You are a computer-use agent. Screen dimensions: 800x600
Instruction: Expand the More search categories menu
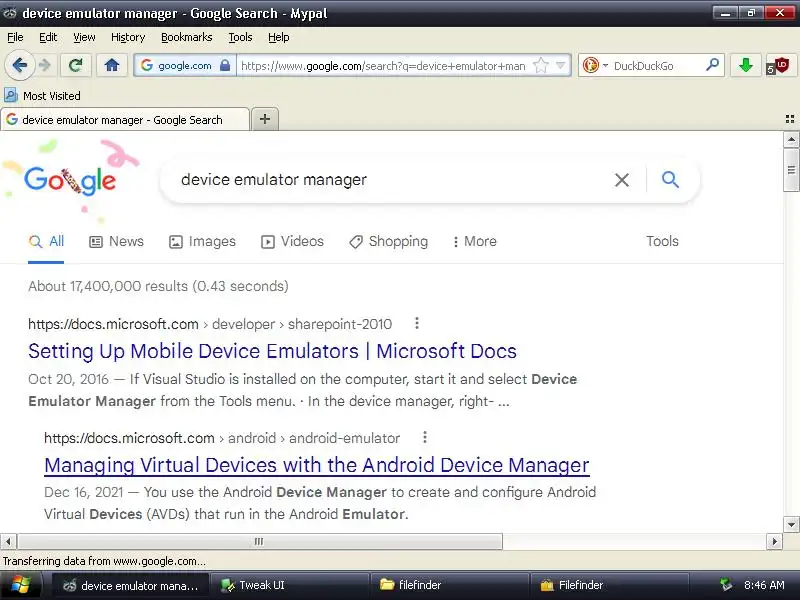pos(474,241)
